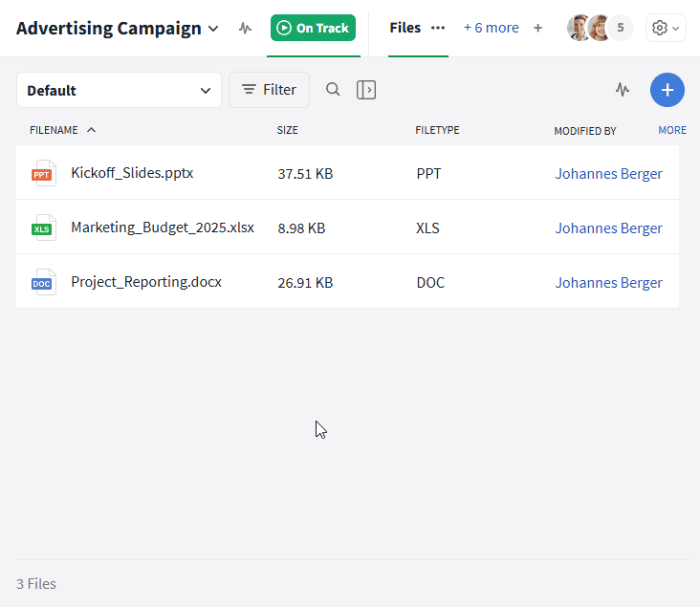700x607 pixels.
Task: Open the Files tab three-dot options
Action: point(438,28)
